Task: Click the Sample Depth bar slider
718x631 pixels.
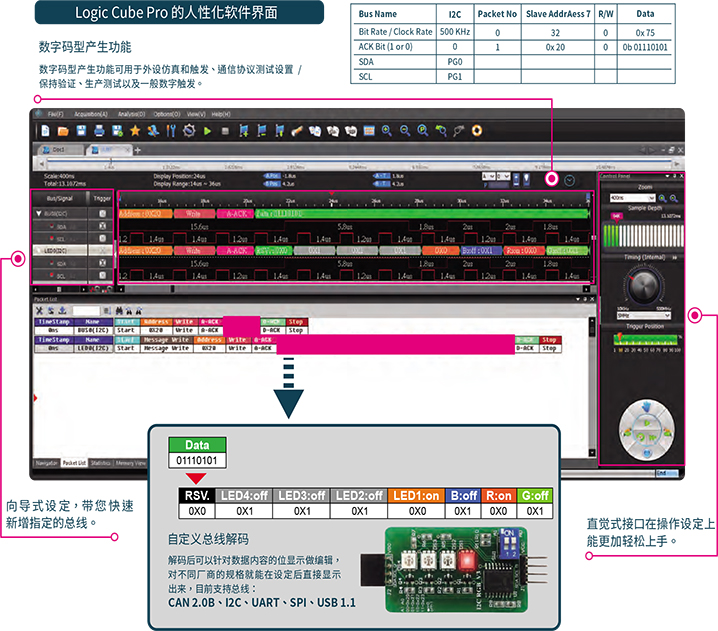Action: click(x=643, y=235)
